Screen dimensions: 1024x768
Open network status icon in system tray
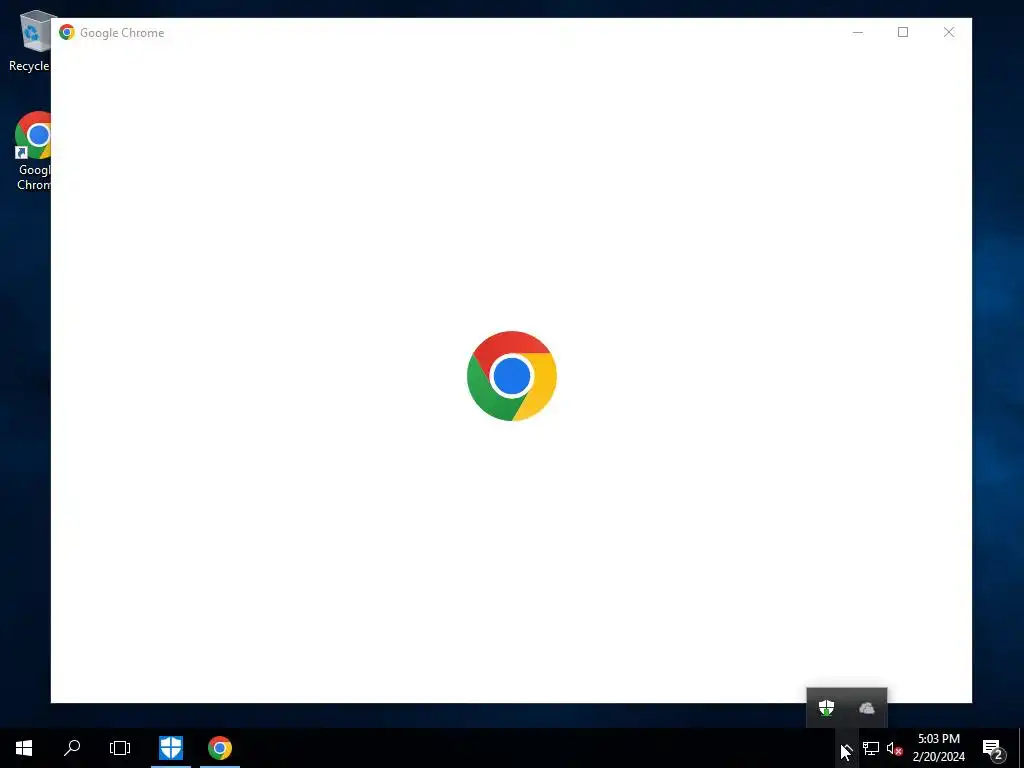(871, 748)
